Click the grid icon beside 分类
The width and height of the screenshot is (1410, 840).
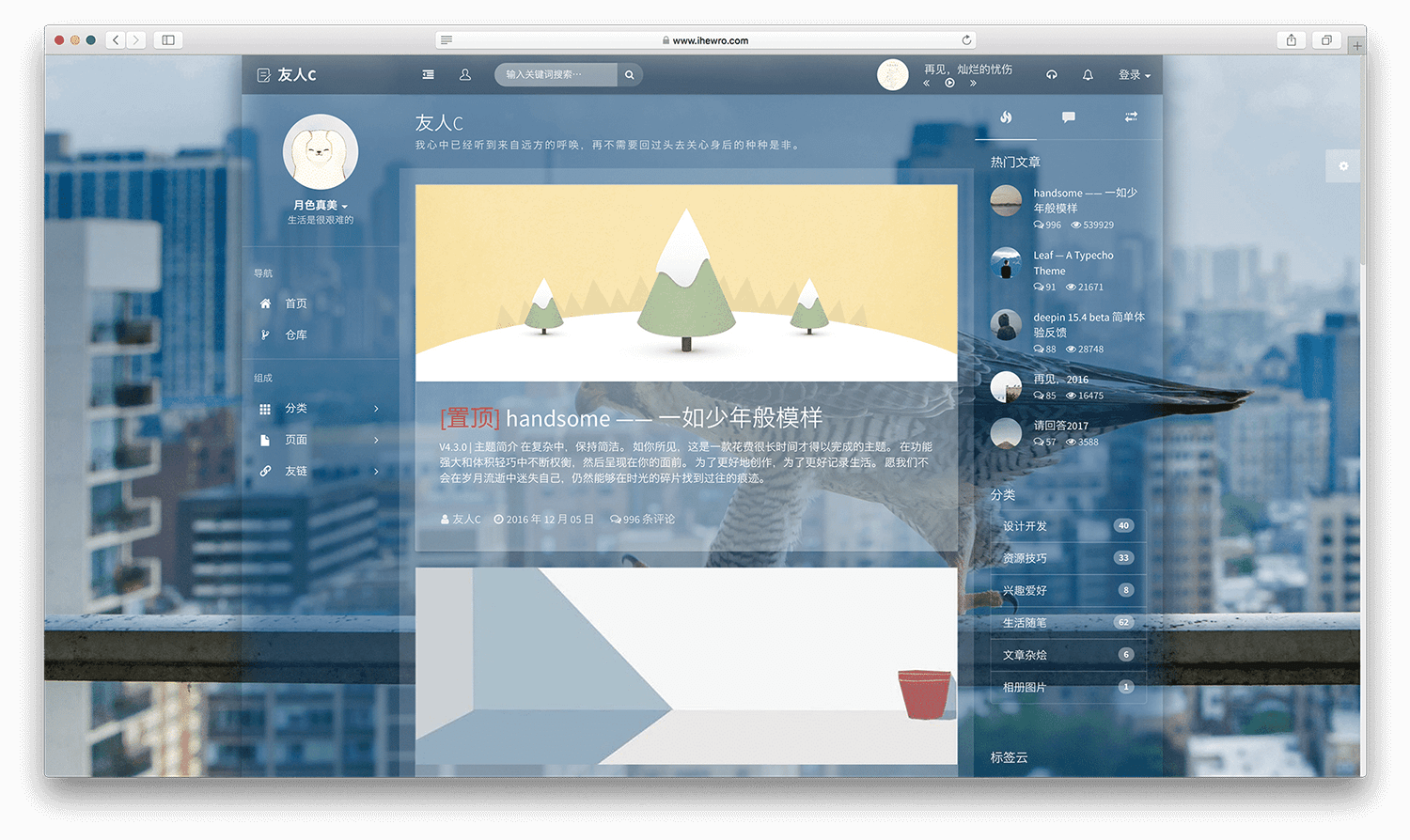point(265,409)
